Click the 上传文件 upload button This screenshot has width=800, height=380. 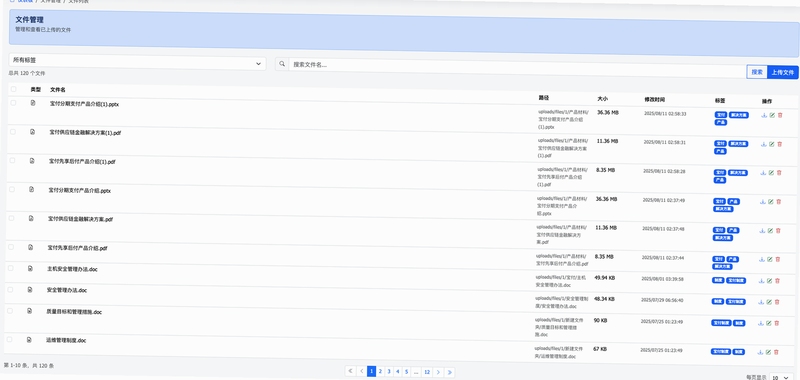(783, 72)
